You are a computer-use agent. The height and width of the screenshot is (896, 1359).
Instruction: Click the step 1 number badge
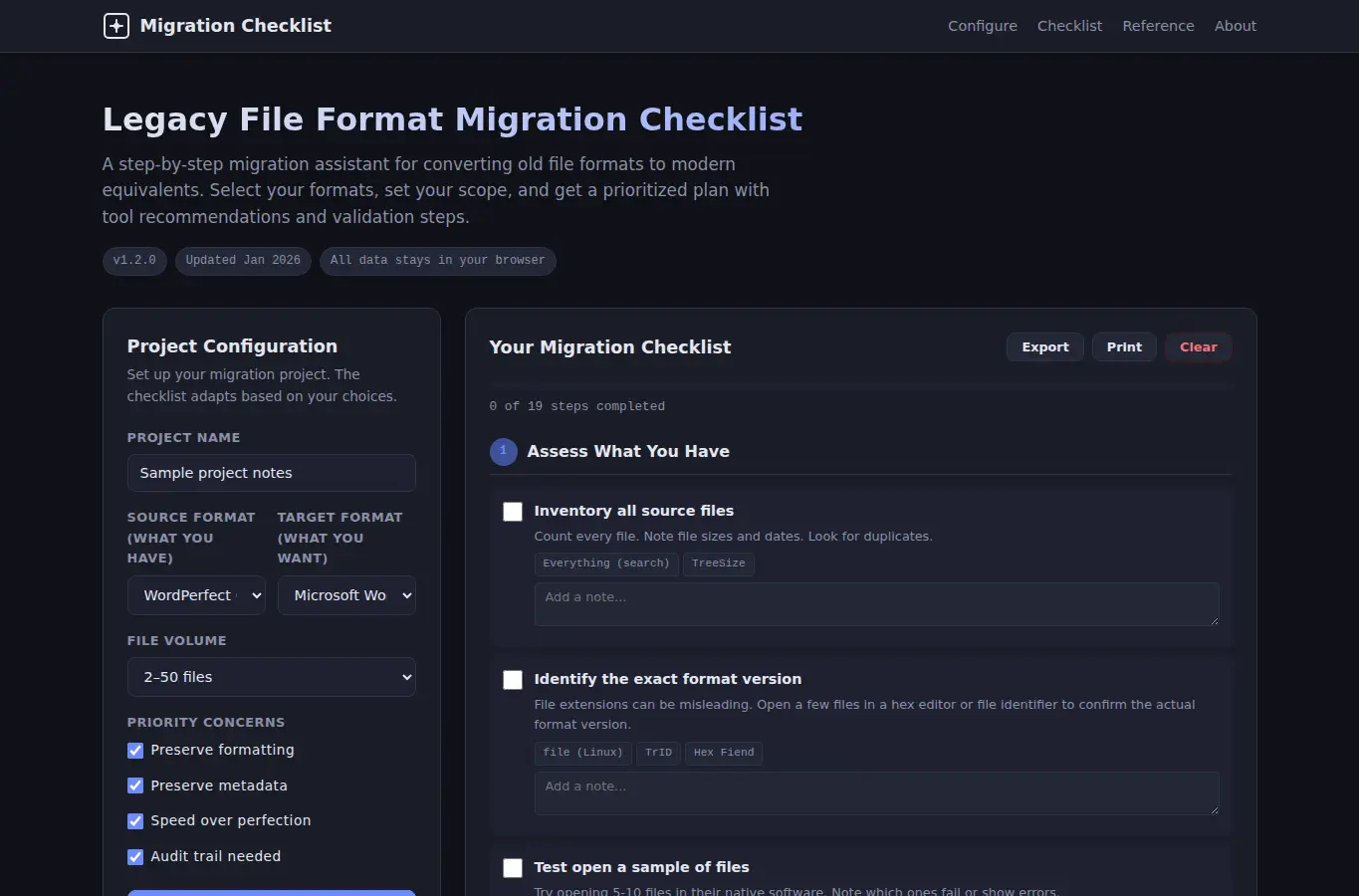(x=504, y=452)
